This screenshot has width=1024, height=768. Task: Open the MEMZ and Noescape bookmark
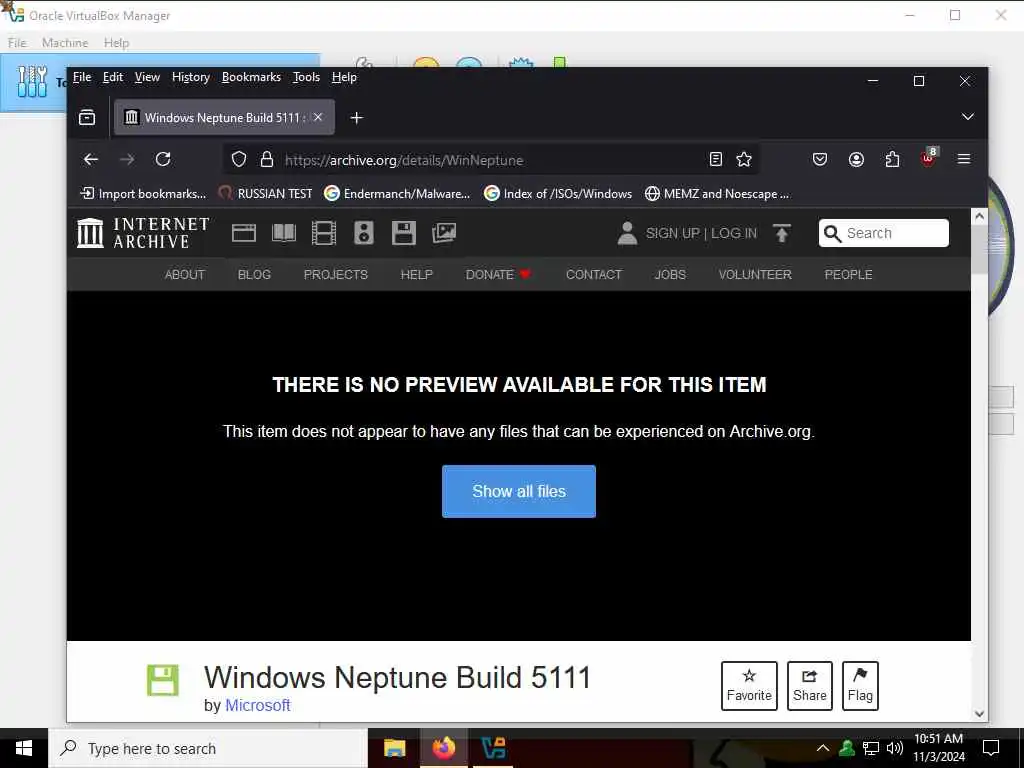[x=717, y=193]
